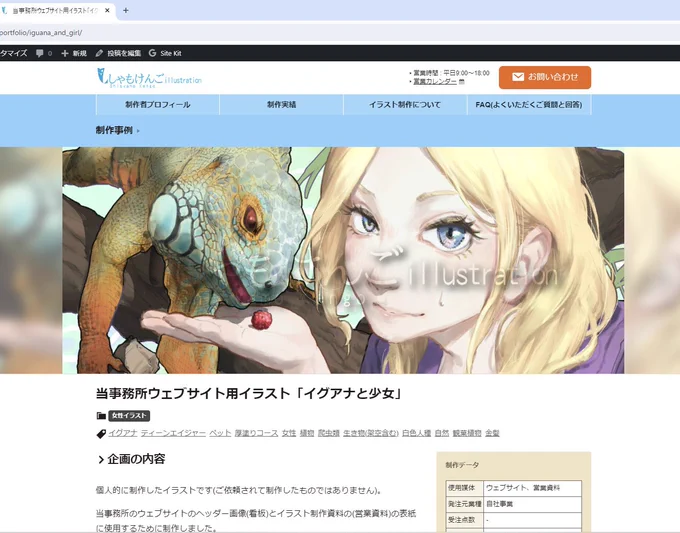Click the 受注点数 table cell

[x=464, y=520]
